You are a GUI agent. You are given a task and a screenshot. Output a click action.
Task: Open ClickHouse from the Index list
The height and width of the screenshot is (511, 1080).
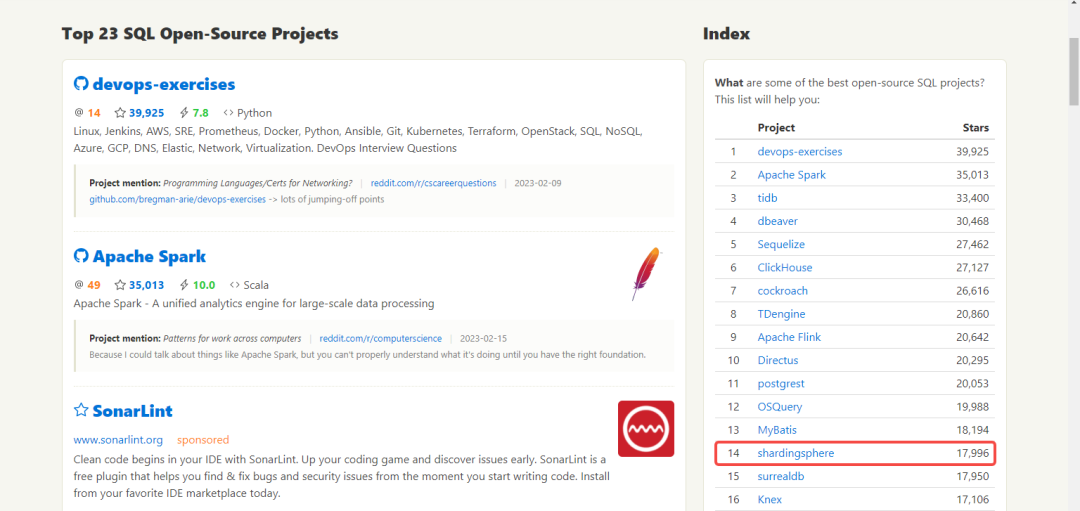coord(785,267)
